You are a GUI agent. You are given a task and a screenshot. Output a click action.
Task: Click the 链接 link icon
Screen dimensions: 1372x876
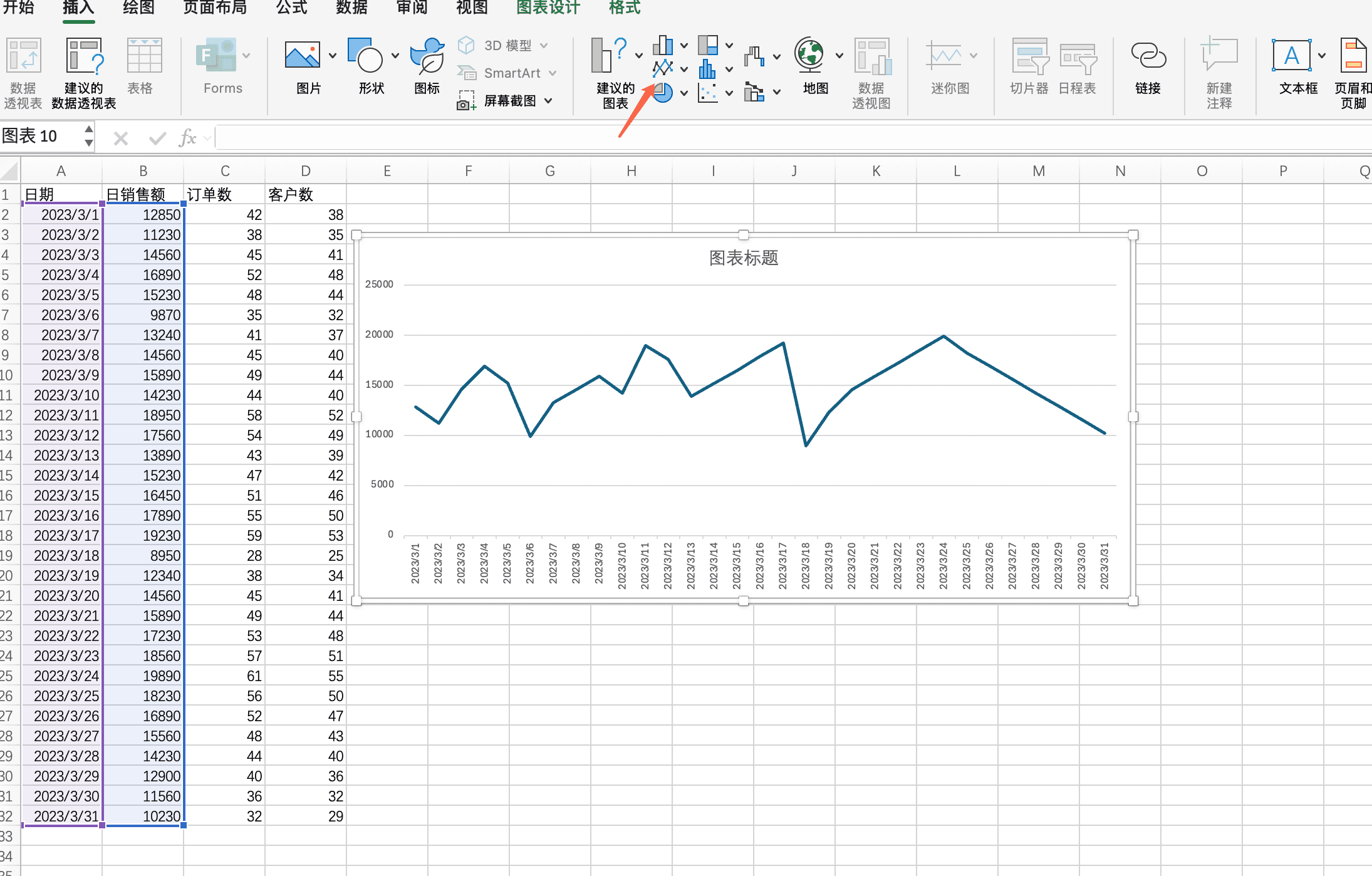coord(1148,56)
